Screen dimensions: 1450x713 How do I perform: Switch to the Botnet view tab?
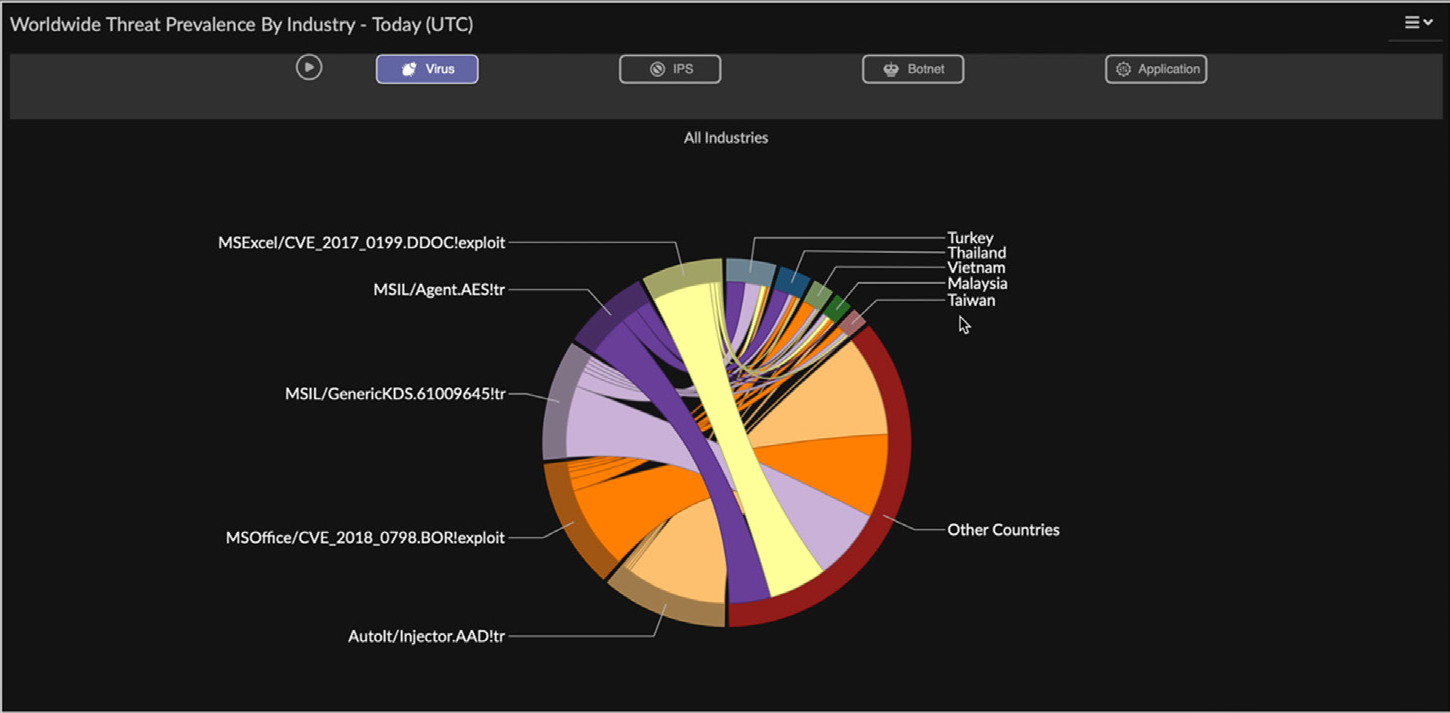[912, 68]
